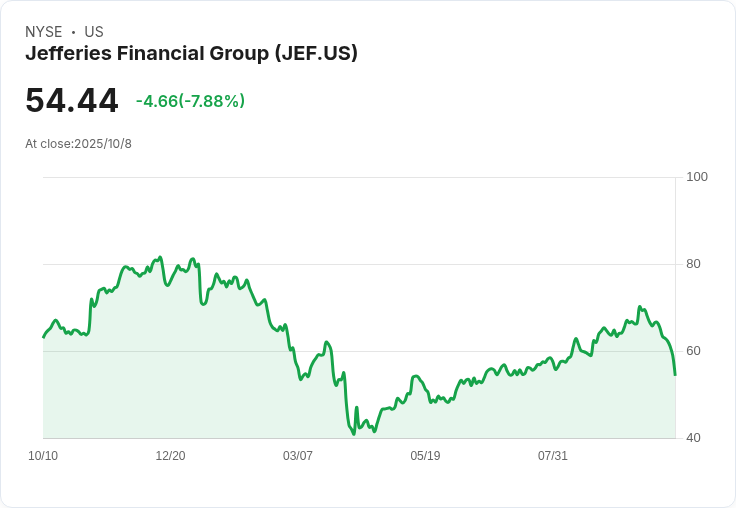Click the 60 y-axis price label
Screen dimensions: 736x508
click(x=693, y=351)
